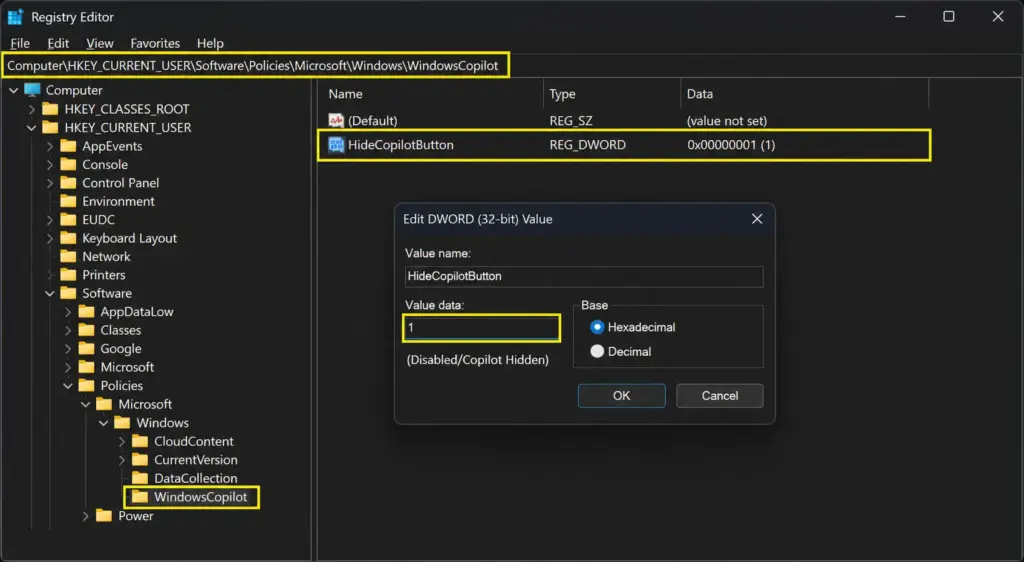
Task: Collapse the Software key chevron
Action: 50,294
